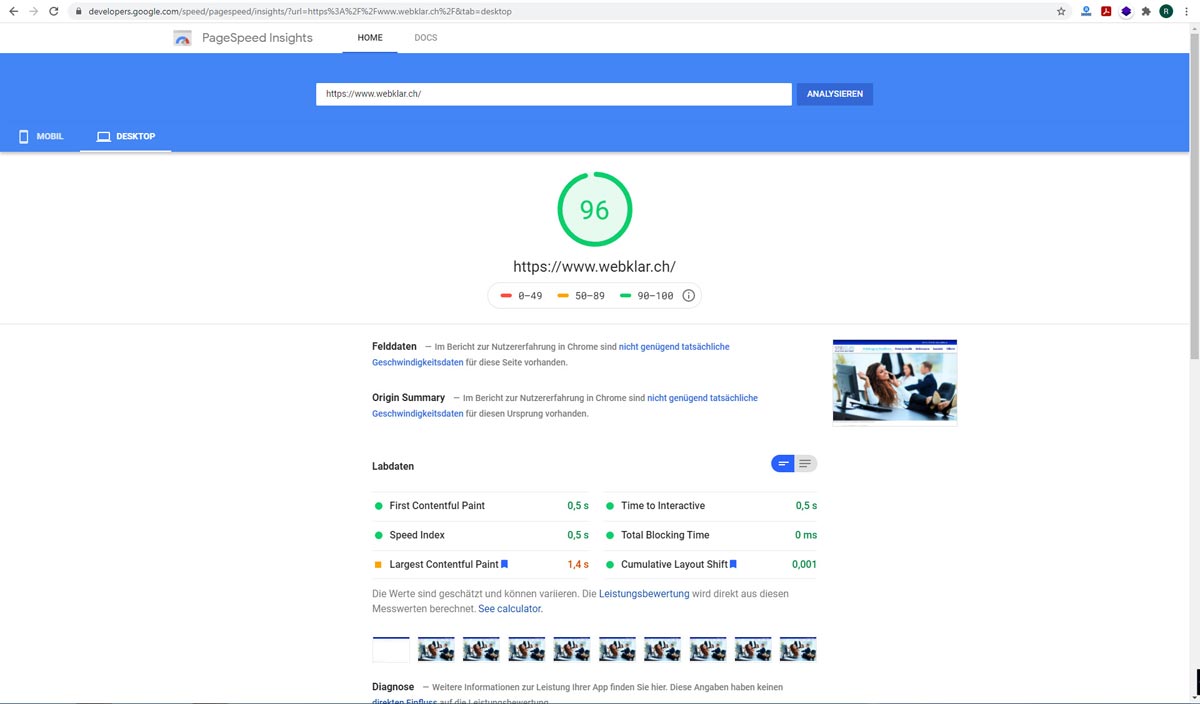Image resolution: width=1200 pixels, height=704 pixels.
Task: Click the 0,001 value
Action: pyautogui.click(x=804, y=565)
